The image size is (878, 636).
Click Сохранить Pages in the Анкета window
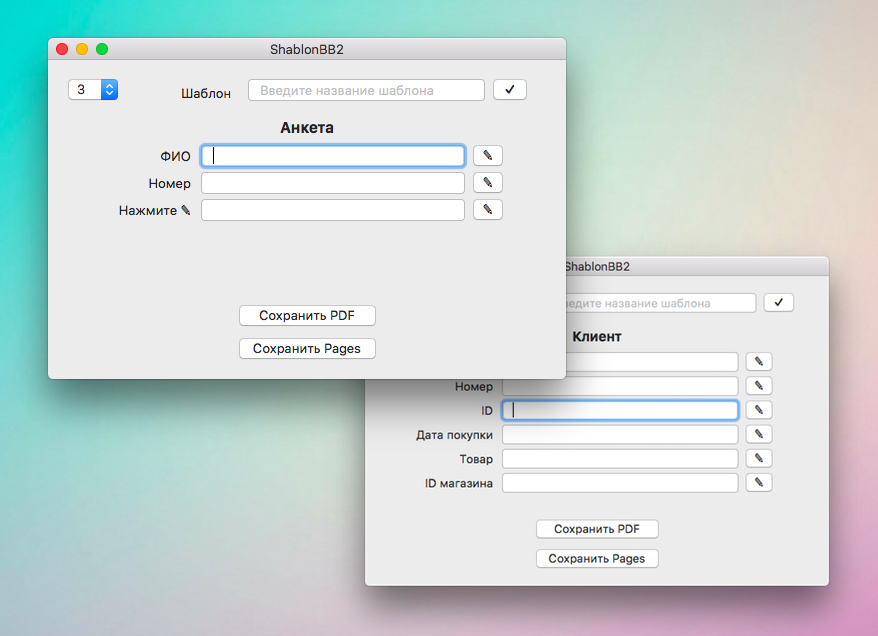coord(307,349)
